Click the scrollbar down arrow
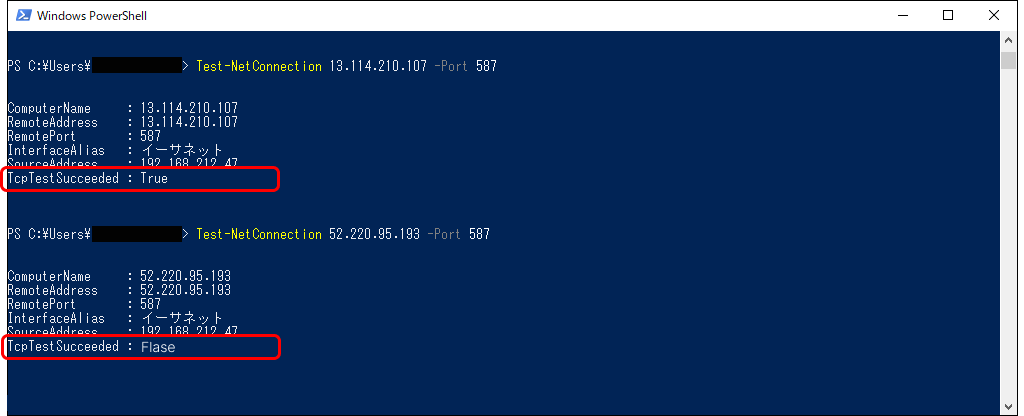 (x=1008, y=405)
